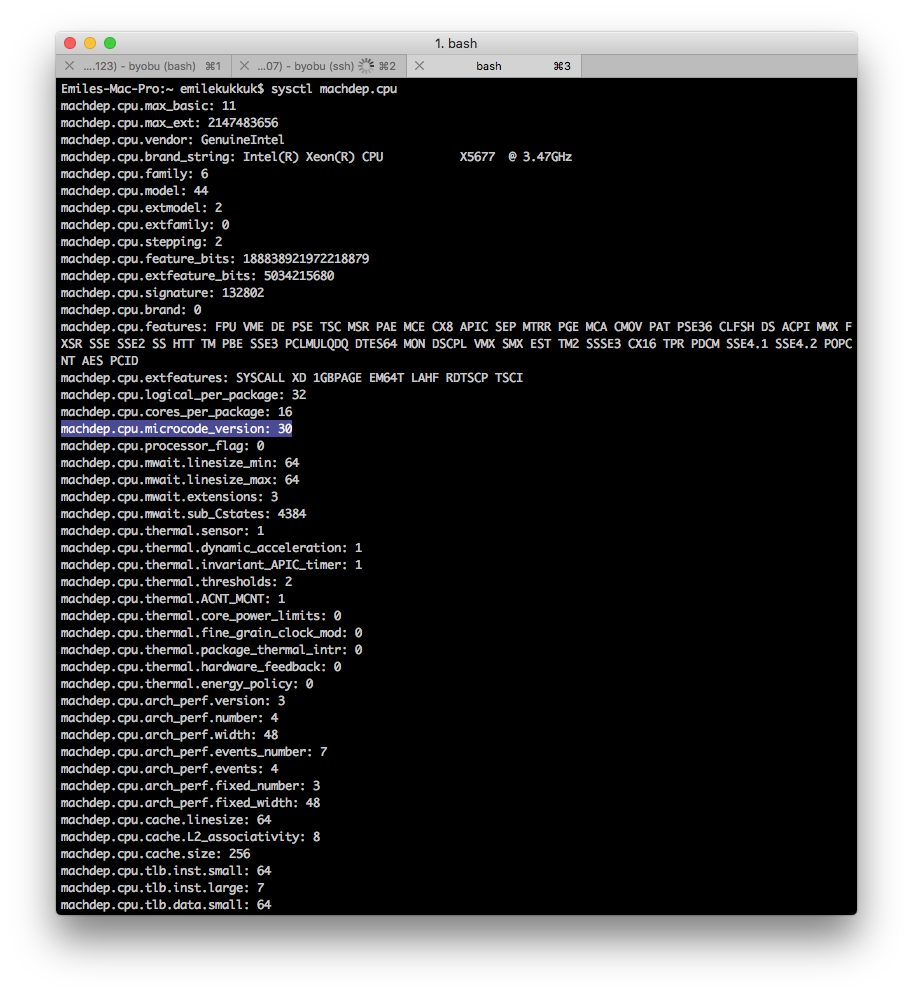913x995 pixels.
Task: Click the machdep.cpu.signature: 132802 line
Action: 162,293
